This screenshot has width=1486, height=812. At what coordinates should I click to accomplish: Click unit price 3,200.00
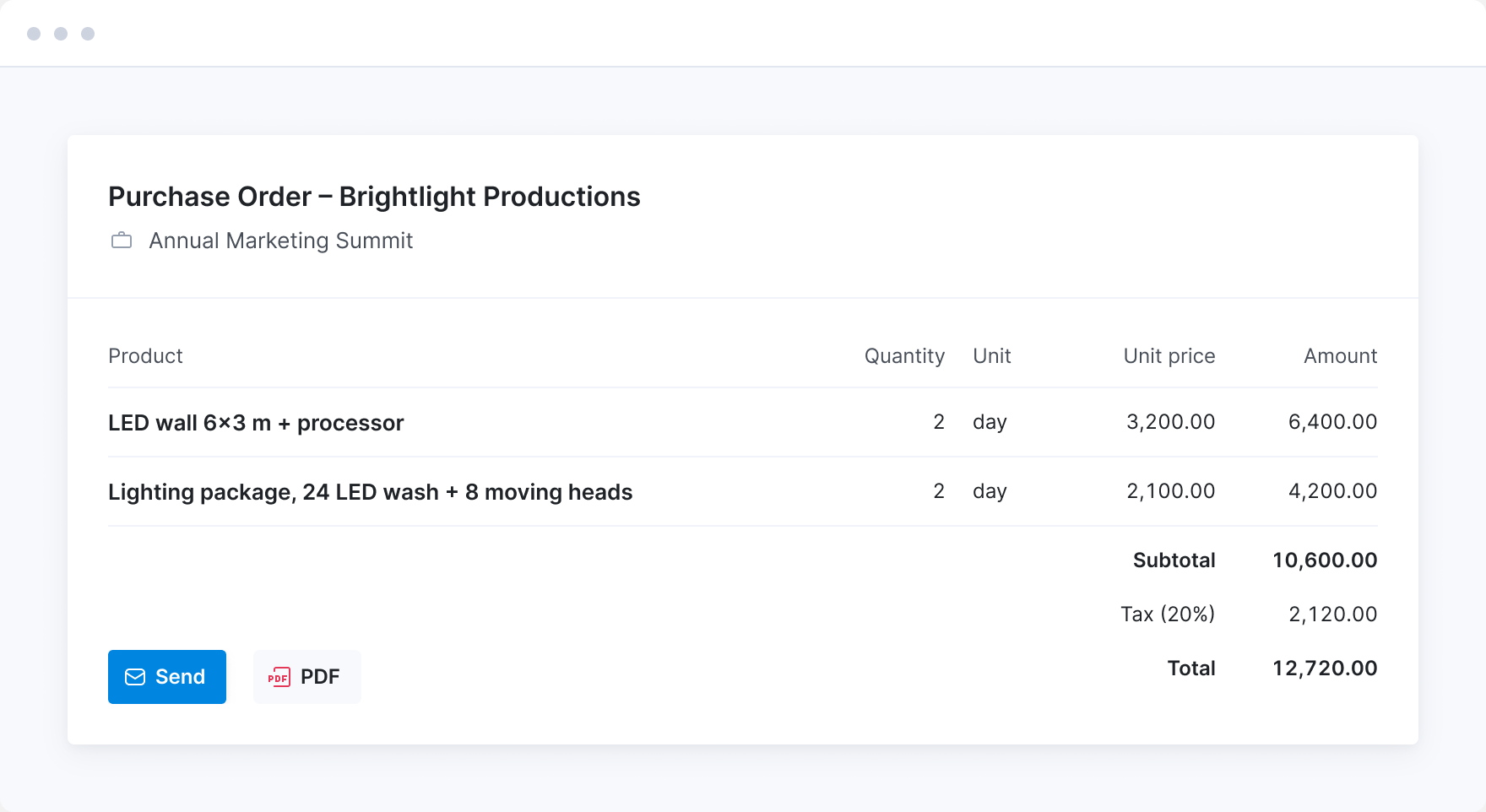[x=1171, y=422]
